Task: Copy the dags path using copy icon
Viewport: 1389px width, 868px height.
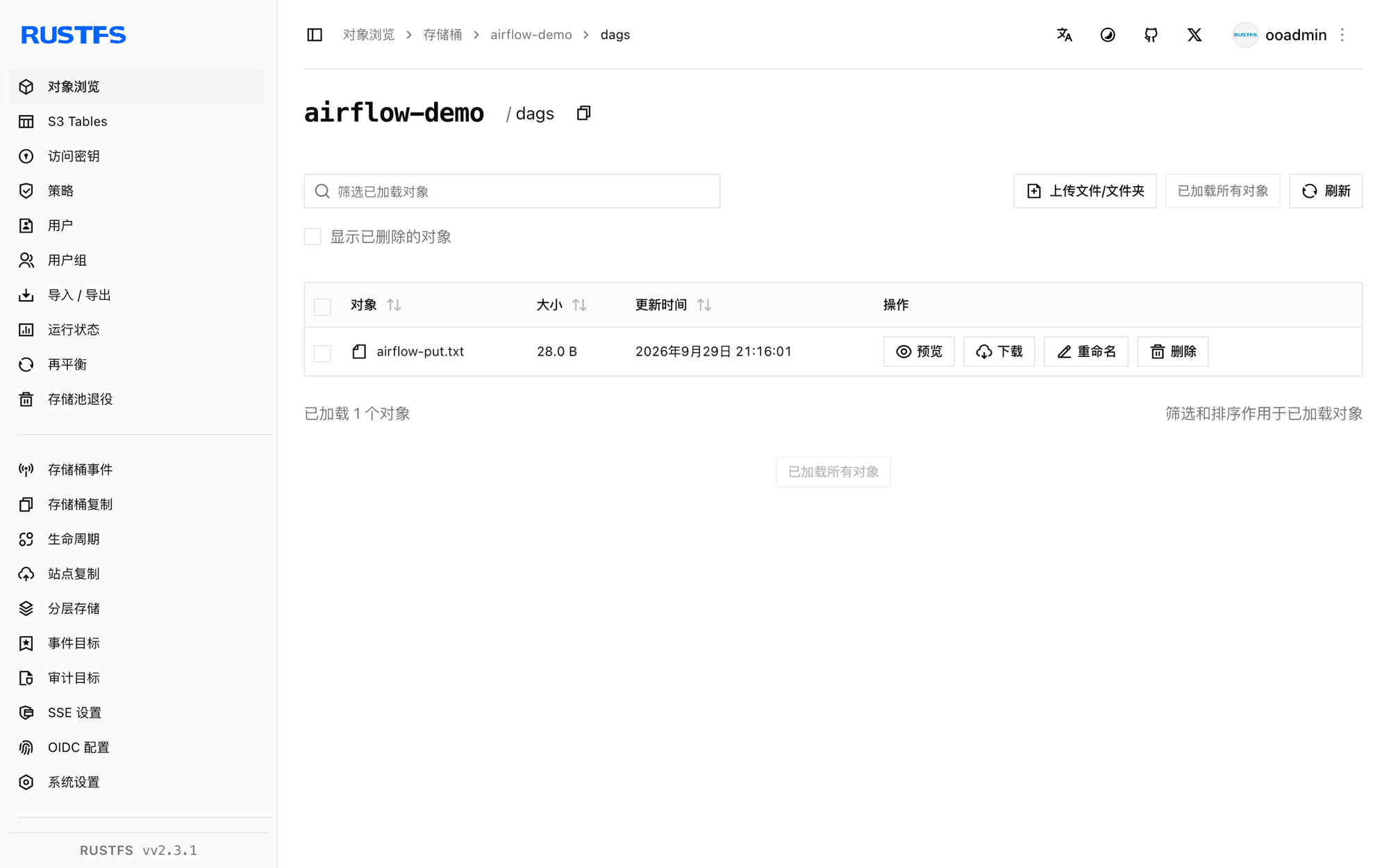Action: (x=583, y=113)
